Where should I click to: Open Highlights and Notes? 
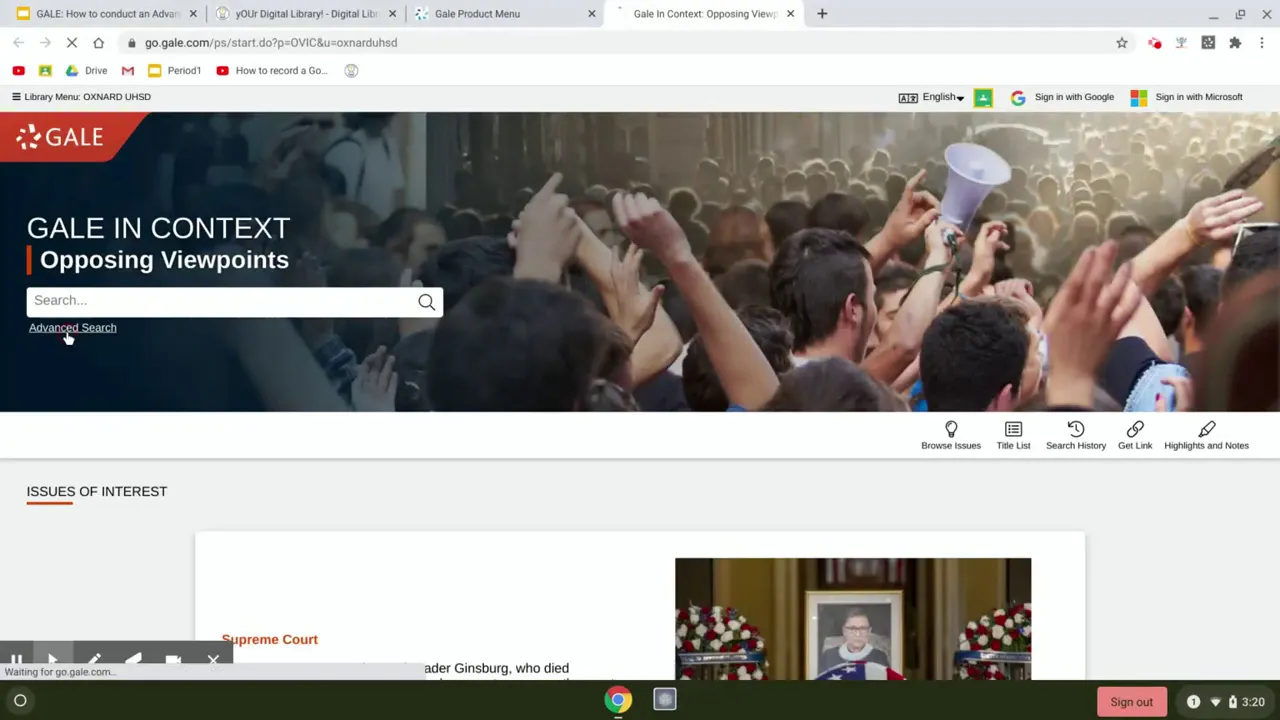click(1206, 436)
